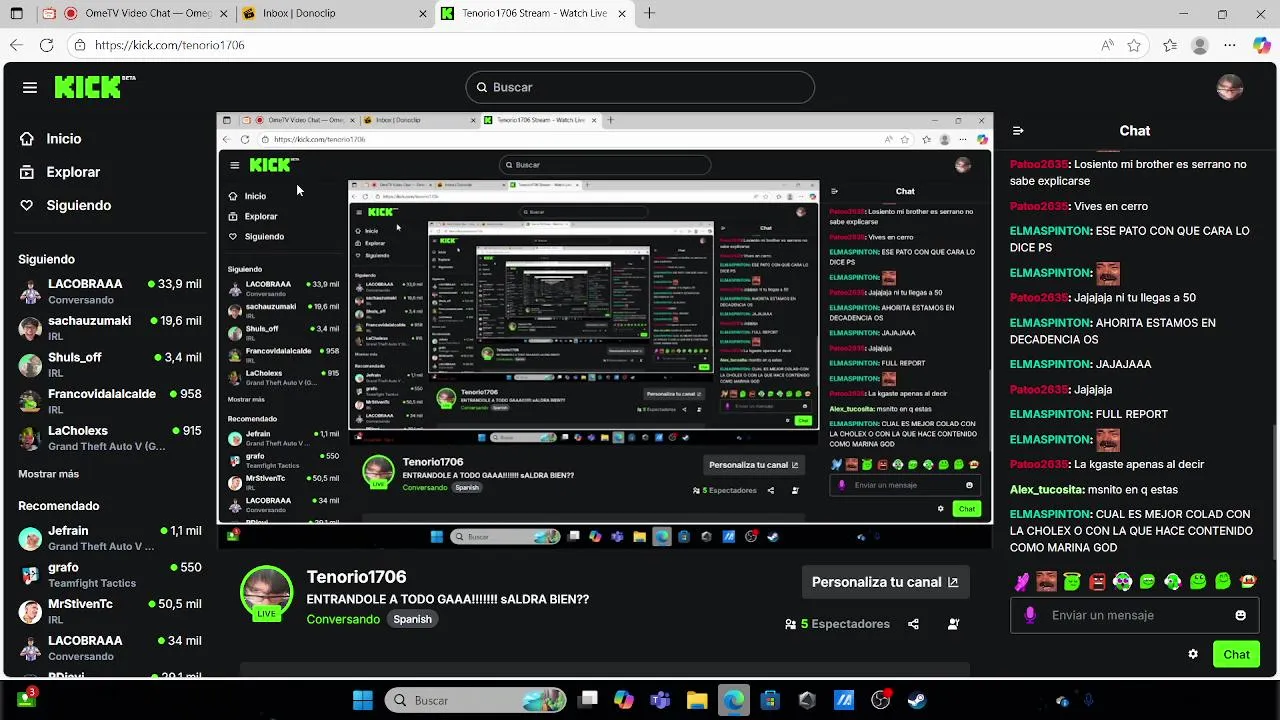Open Steam from the taskbar
This screenshot has height=720, width=1280.
point(917,700)
